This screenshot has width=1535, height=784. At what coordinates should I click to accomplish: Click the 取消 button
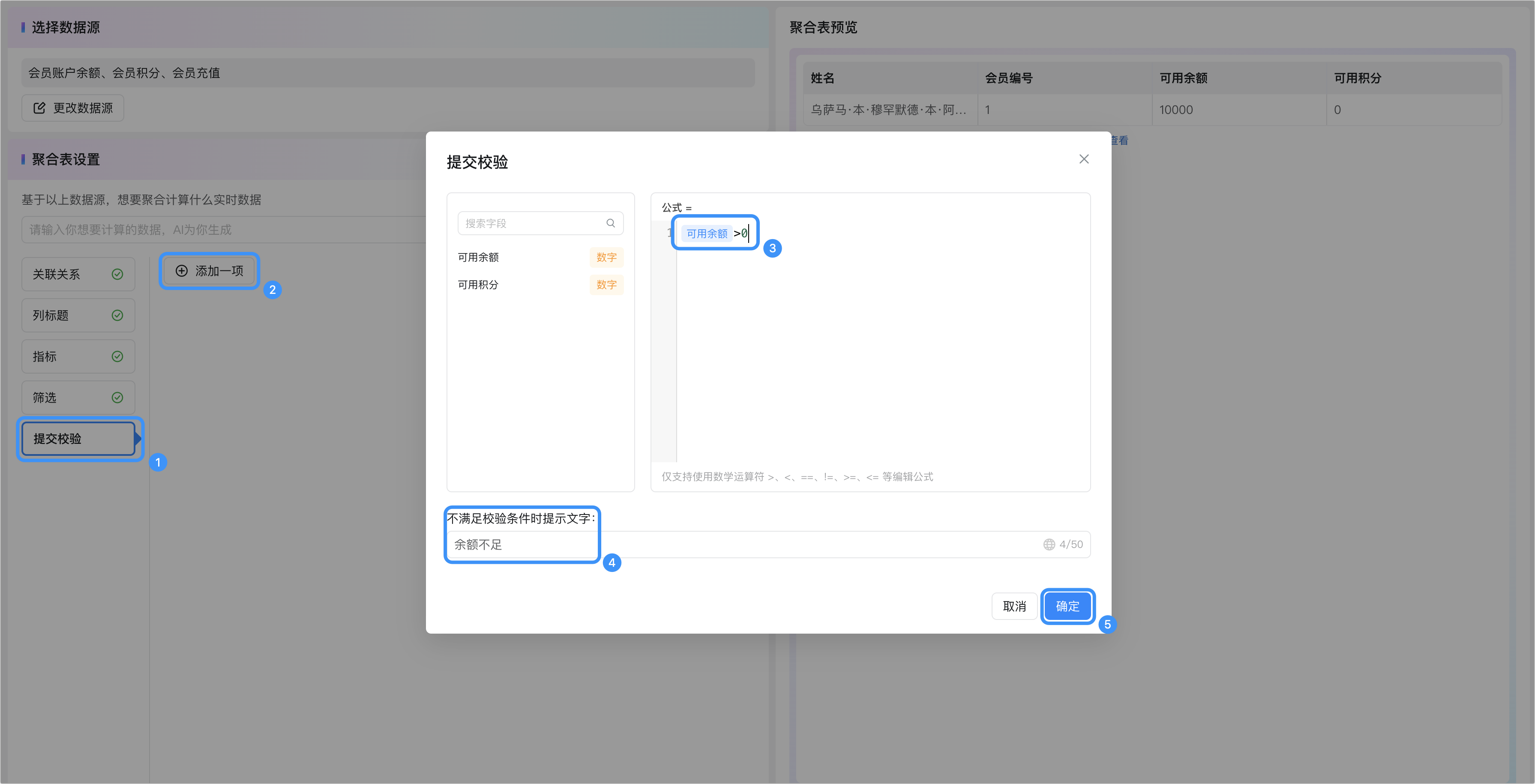pyautogui.click(x=1014, y=607)
